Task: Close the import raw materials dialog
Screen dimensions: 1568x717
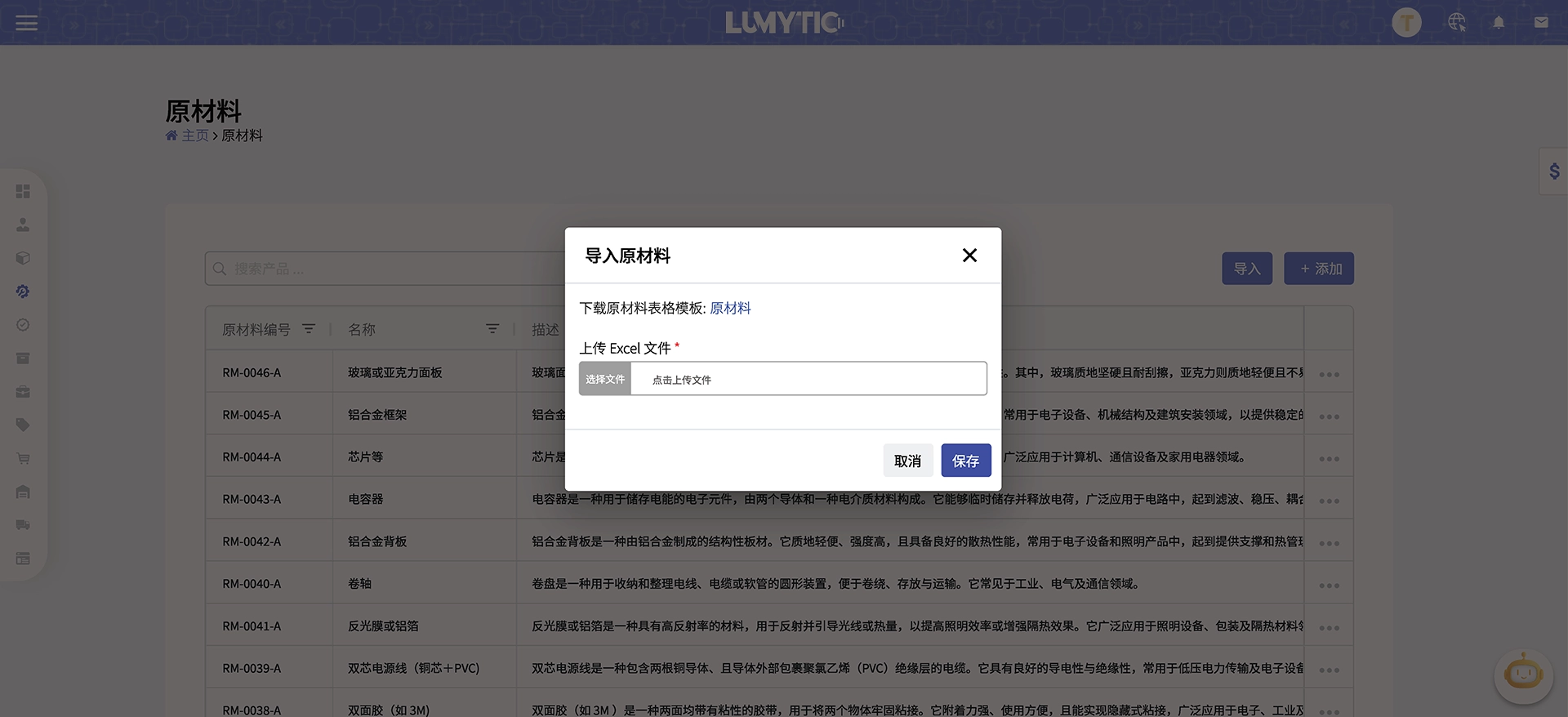Action: (969, 256)
